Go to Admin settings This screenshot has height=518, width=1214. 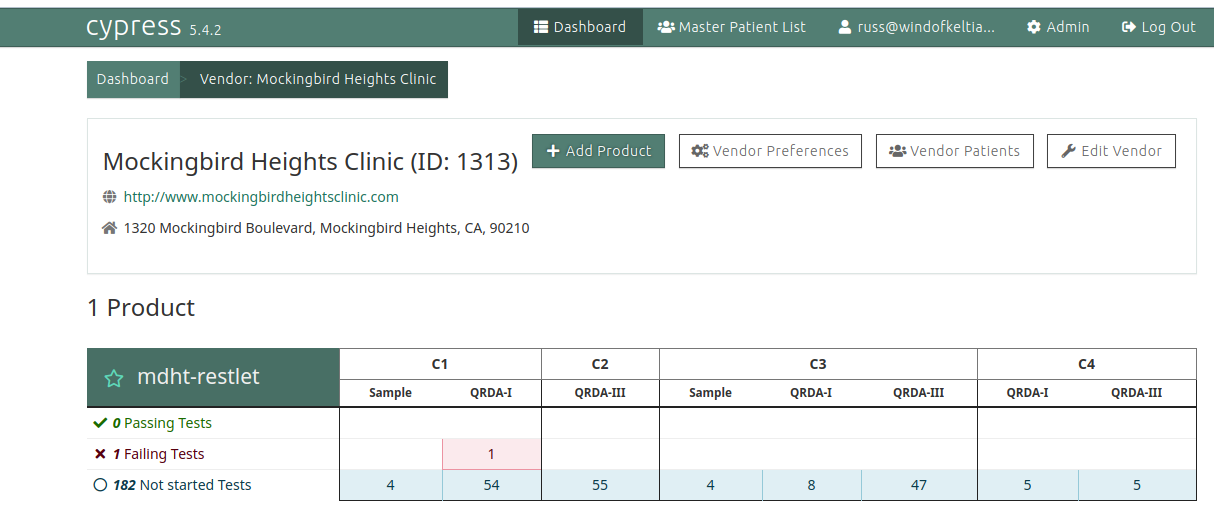point(1058,27)
